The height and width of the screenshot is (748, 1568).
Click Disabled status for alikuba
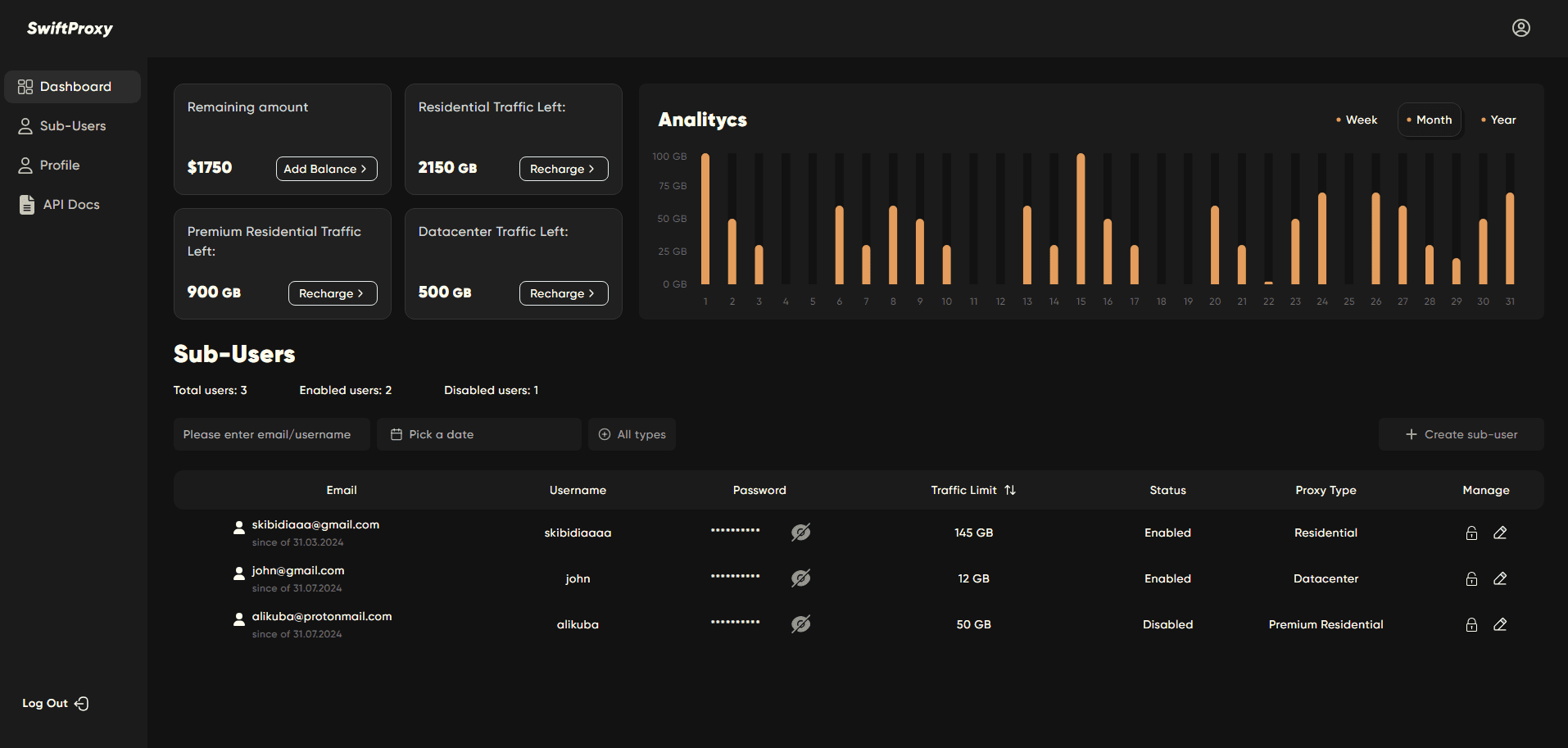coord(1167,624)
